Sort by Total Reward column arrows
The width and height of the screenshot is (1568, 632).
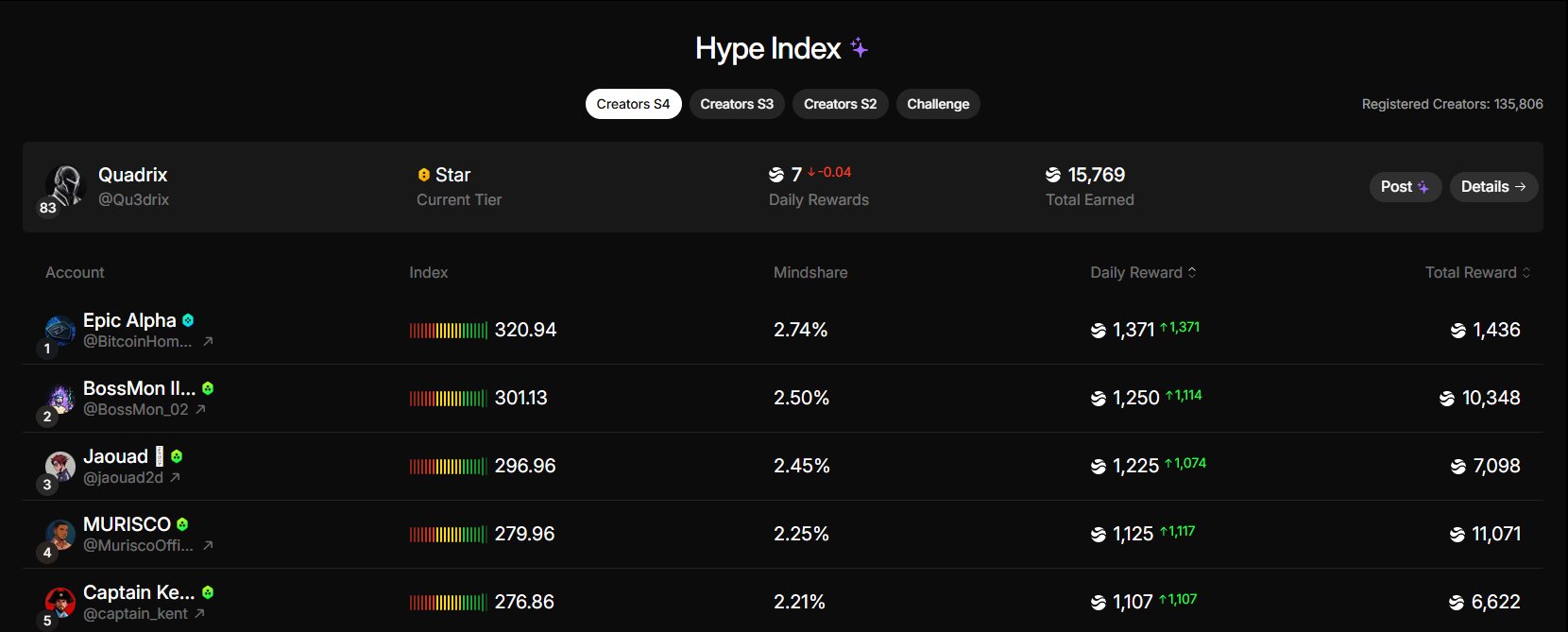point(1526,272)
